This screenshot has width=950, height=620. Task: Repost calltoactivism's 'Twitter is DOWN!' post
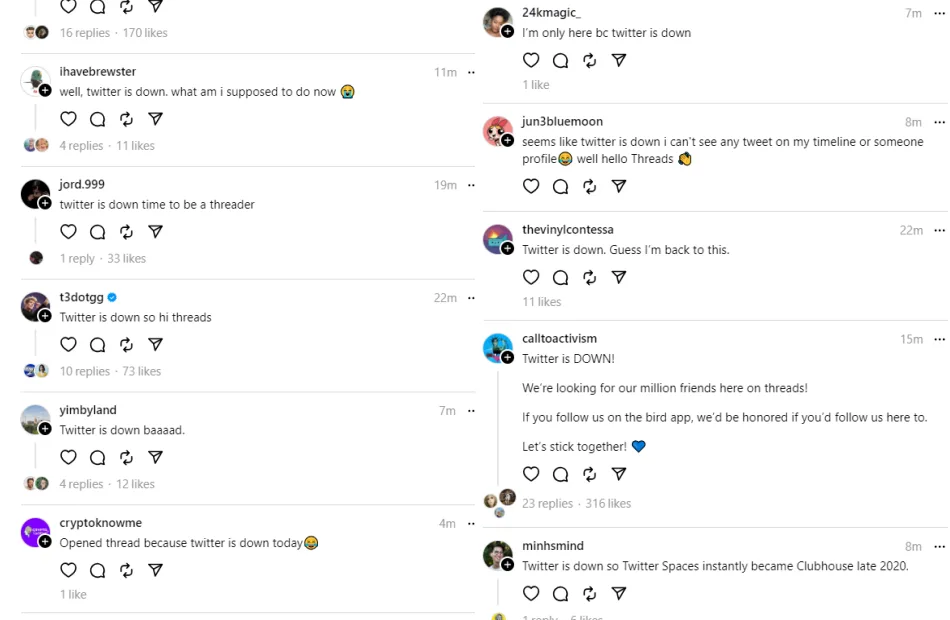(x=589, y=475)
